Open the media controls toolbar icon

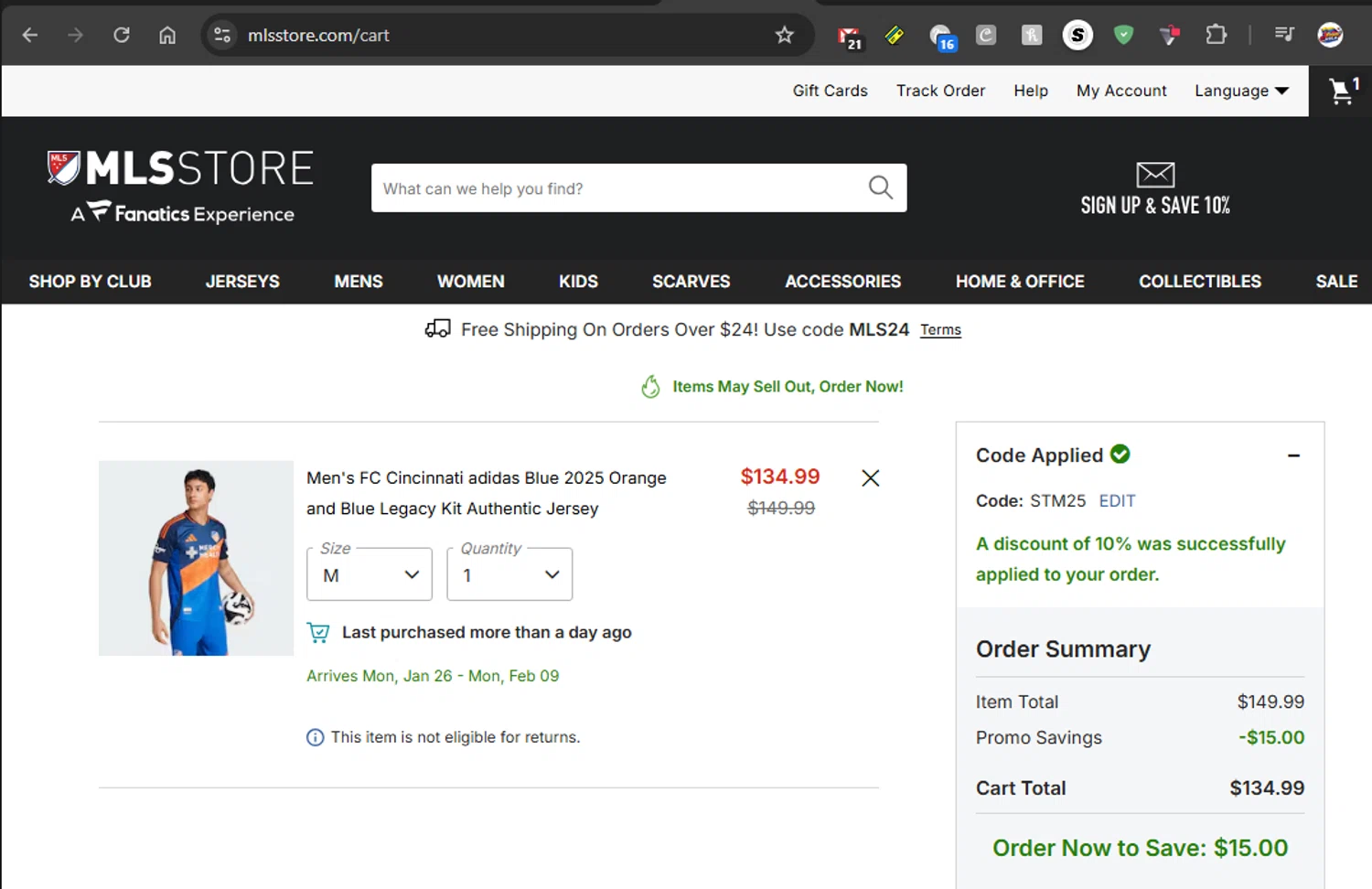pyautogui.click(x=1284, y=36)
